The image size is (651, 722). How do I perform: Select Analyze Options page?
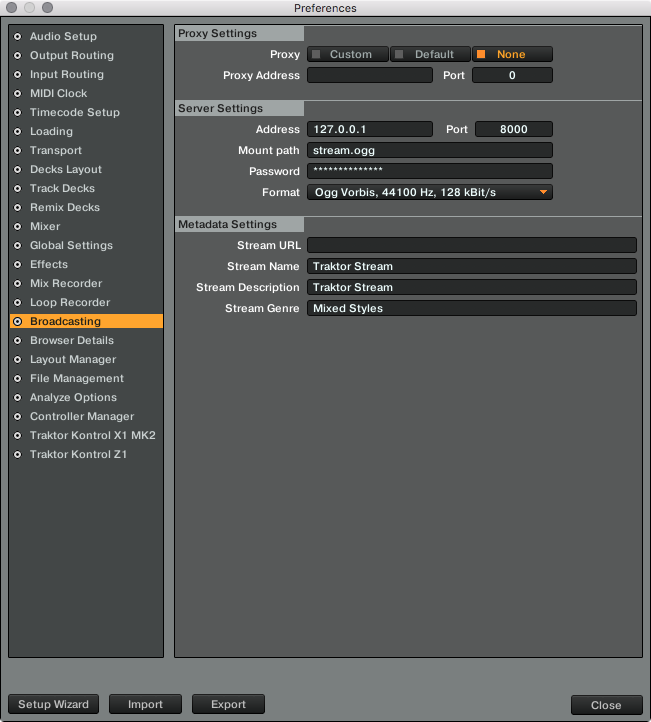(x=86, y=397)
